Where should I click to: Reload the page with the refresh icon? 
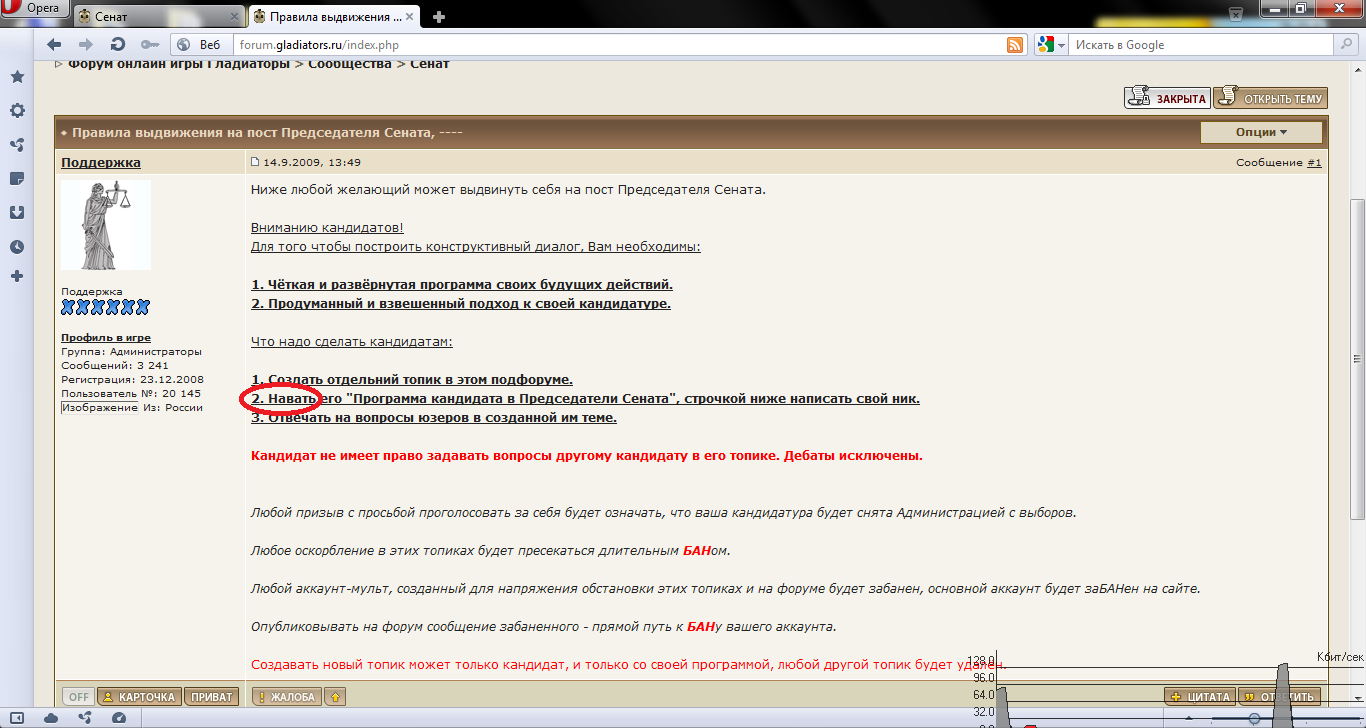pos(117,45)
